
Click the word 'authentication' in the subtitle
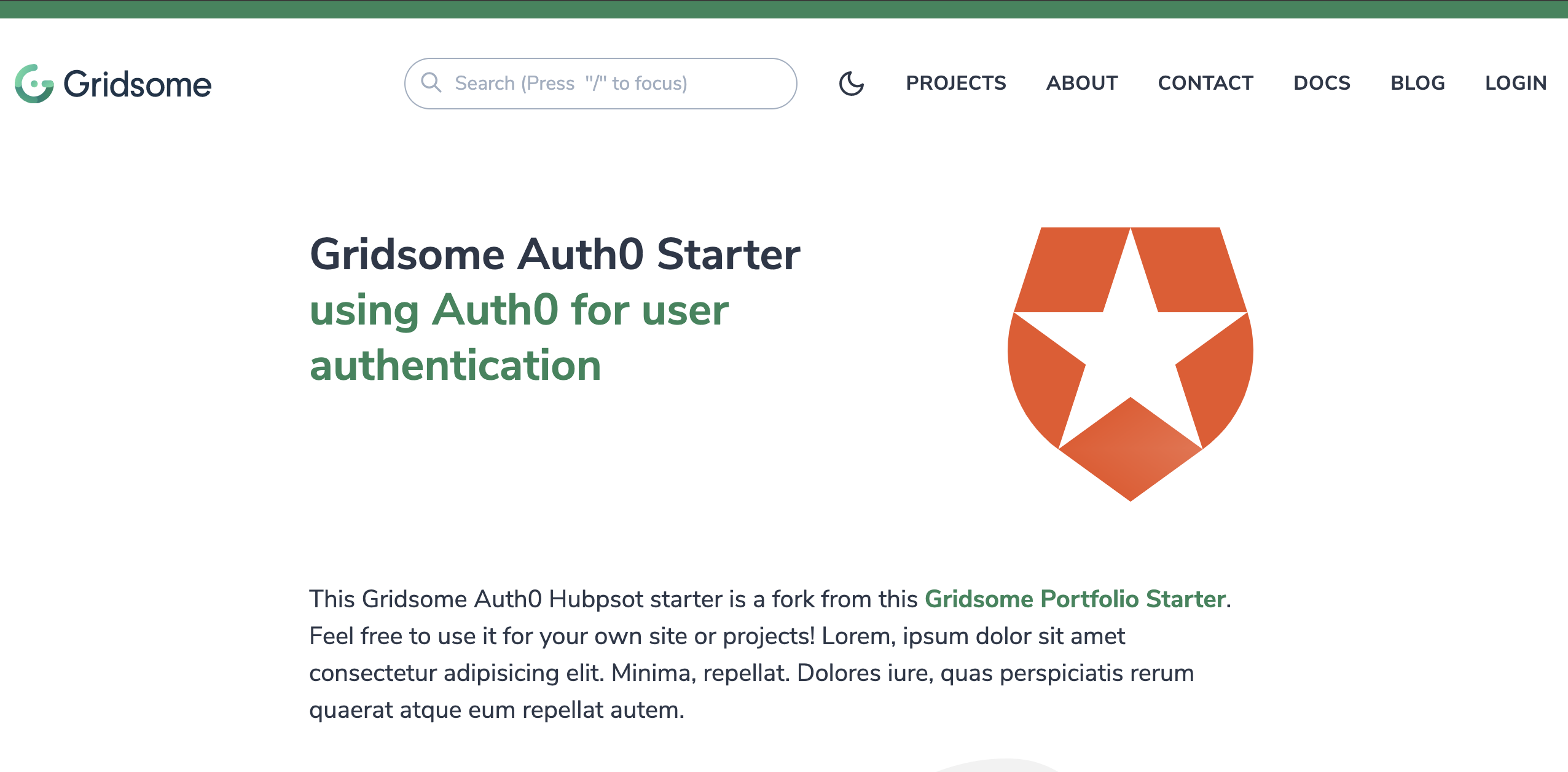coord(455,365)
